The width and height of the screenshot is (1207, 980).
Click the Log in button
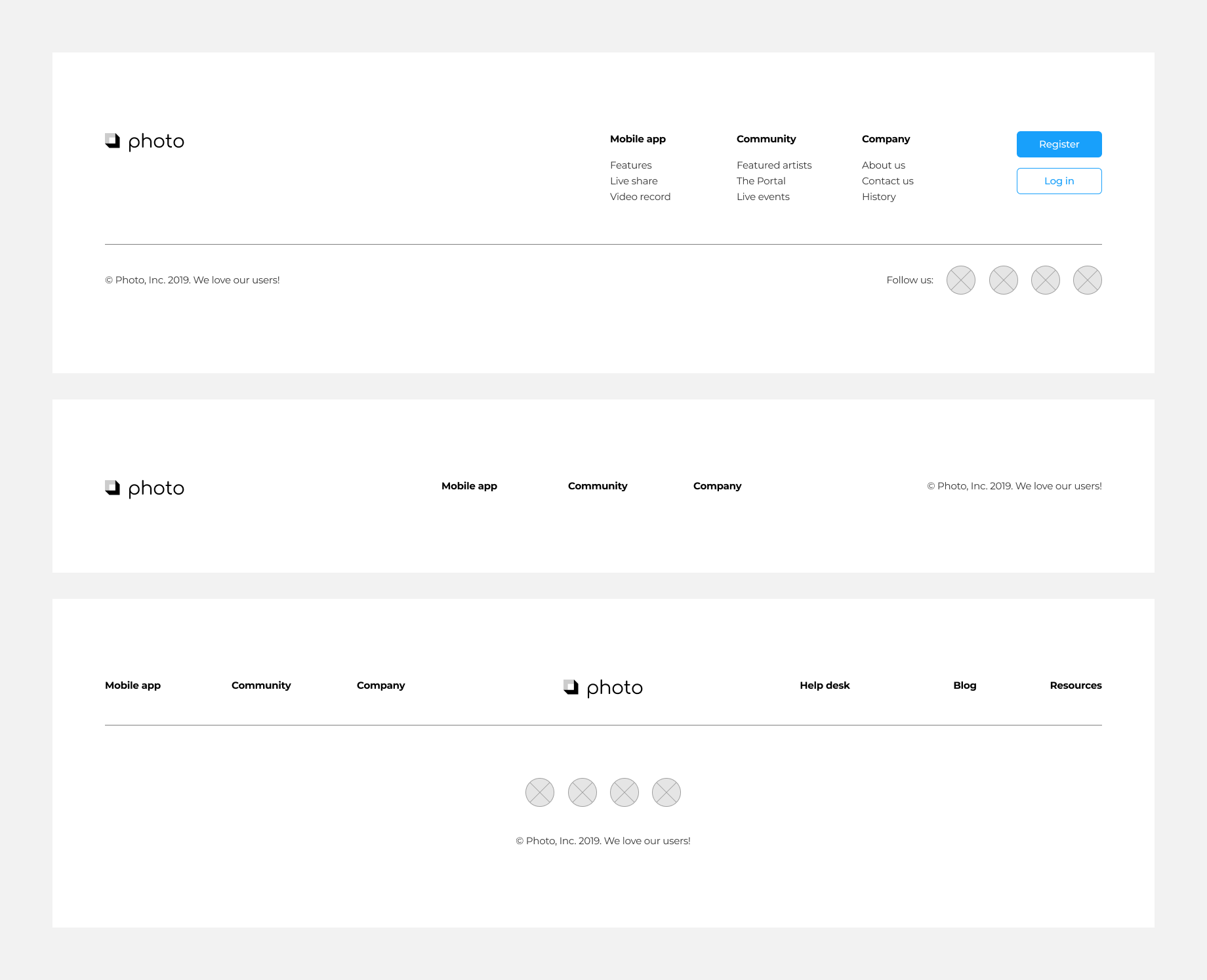(x=1059, y=180)
